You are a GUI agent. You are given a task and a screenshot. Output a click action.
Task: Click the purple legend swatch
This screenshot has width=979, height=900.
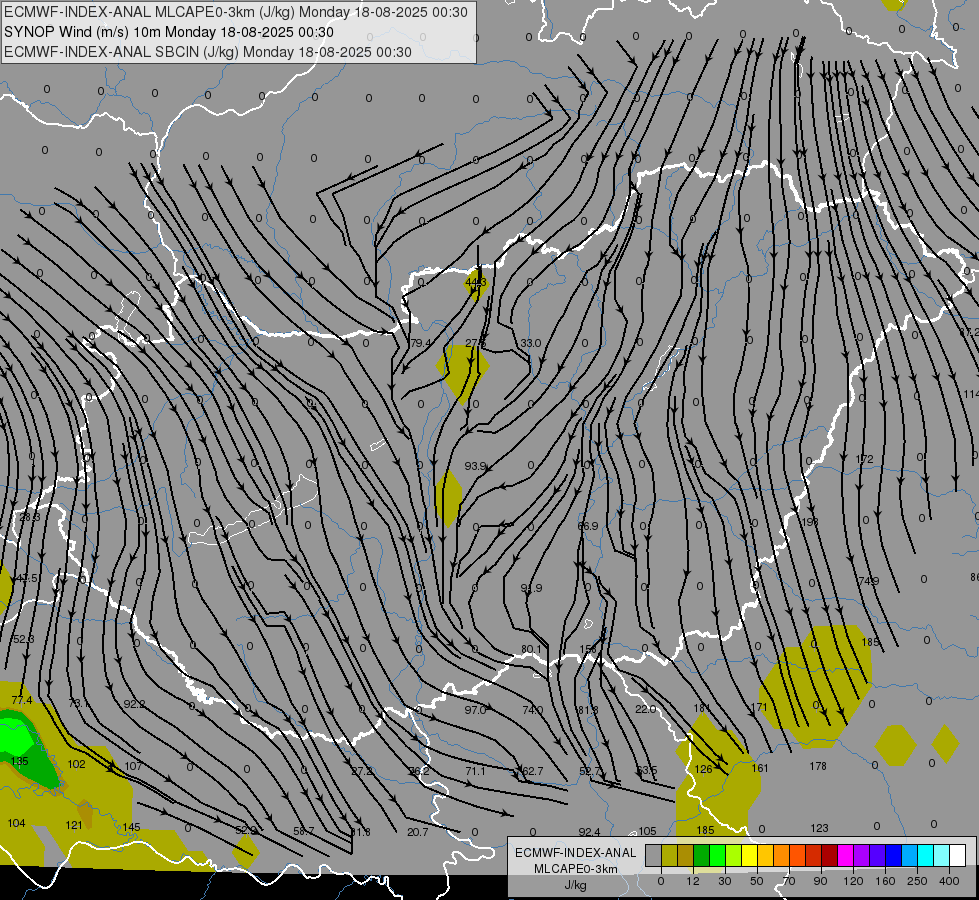coord(862,855)
